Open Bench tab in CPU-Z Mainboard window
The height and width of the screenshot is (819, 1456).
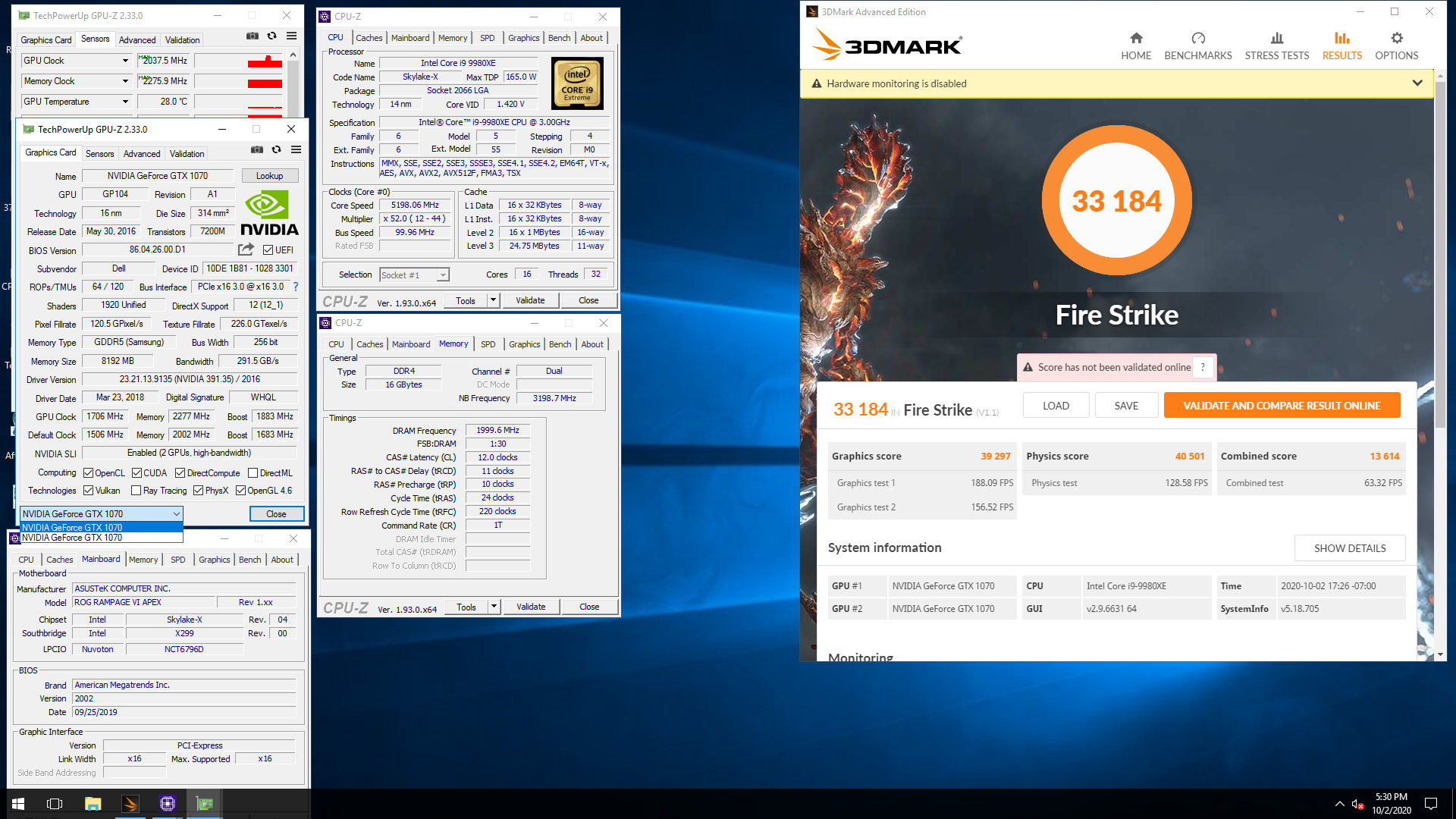coord(249,560)
